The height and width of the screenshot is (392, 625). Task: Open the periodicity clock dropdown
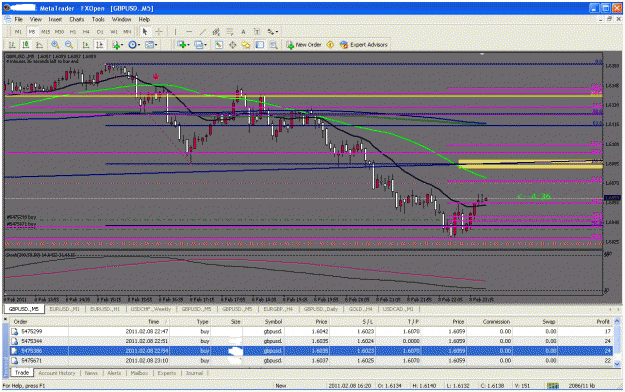coord(134,45)
